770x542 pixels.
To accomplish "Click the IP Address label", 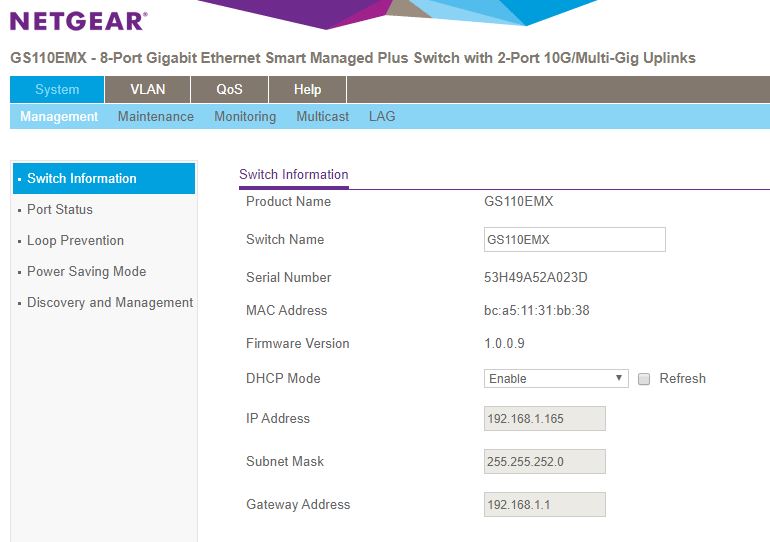I will coord(277,419).
